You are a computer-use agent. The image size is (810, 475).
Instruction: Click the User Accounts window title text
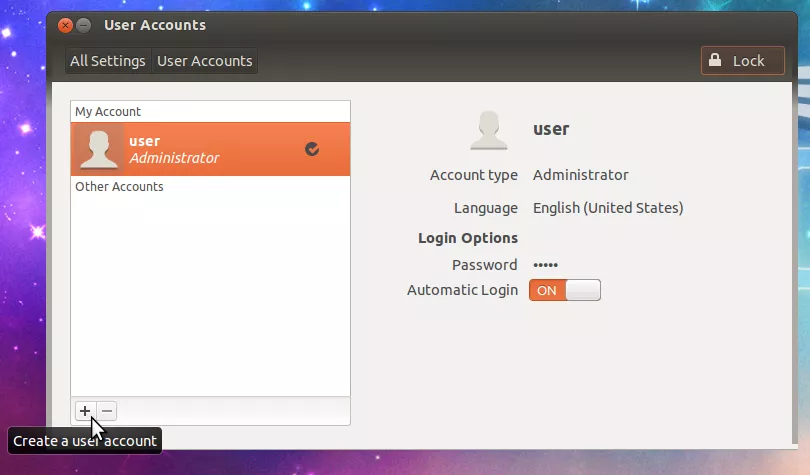155,25
